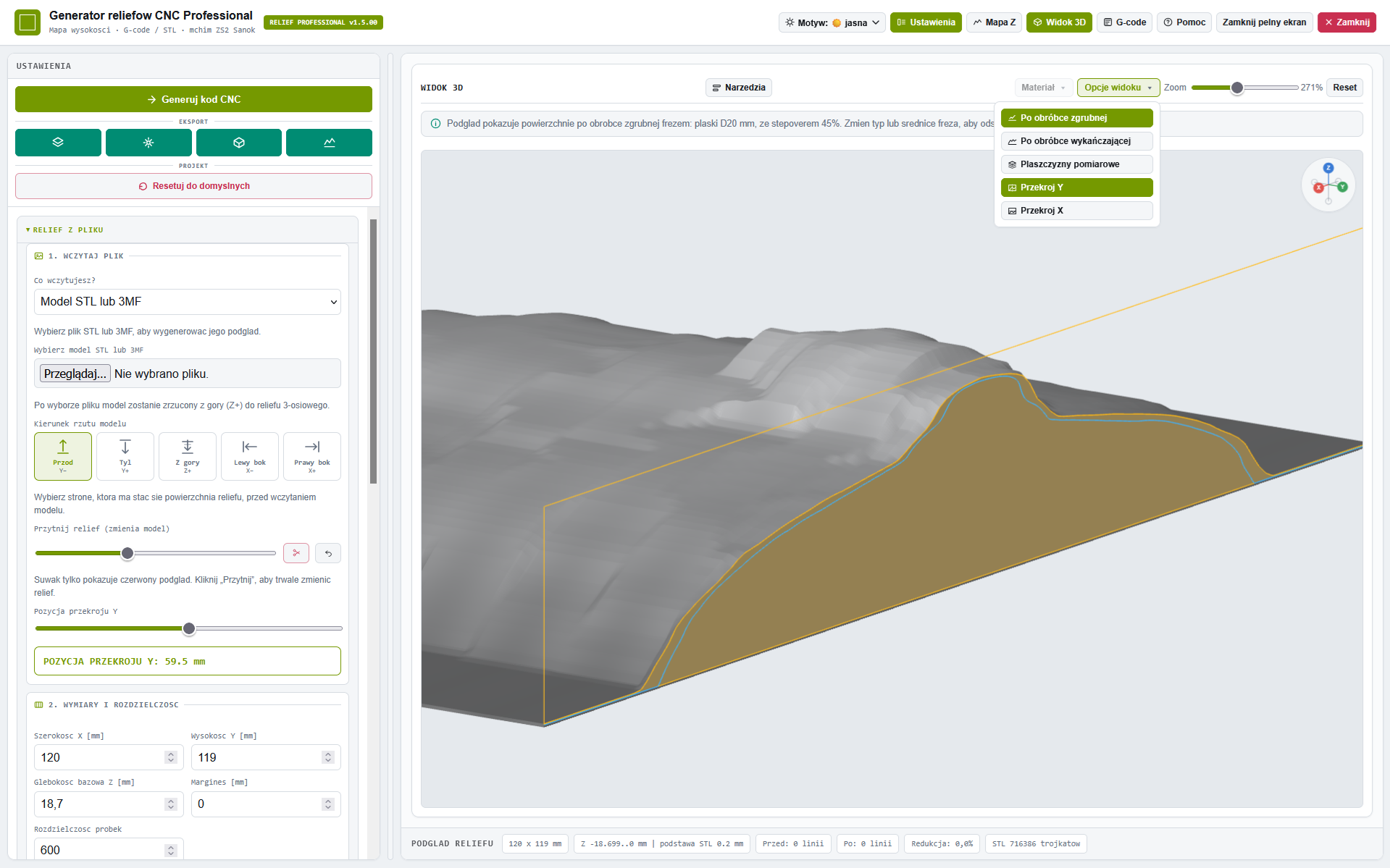Toggle Przekroj Y view option

point(1076,187)
